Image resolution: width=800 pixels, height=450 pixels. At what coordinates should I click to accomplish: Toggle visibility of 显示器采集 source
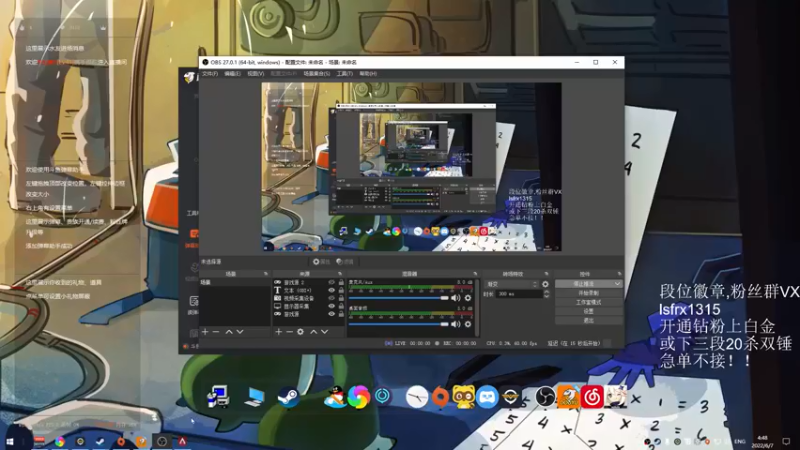(x=332, y=306)
